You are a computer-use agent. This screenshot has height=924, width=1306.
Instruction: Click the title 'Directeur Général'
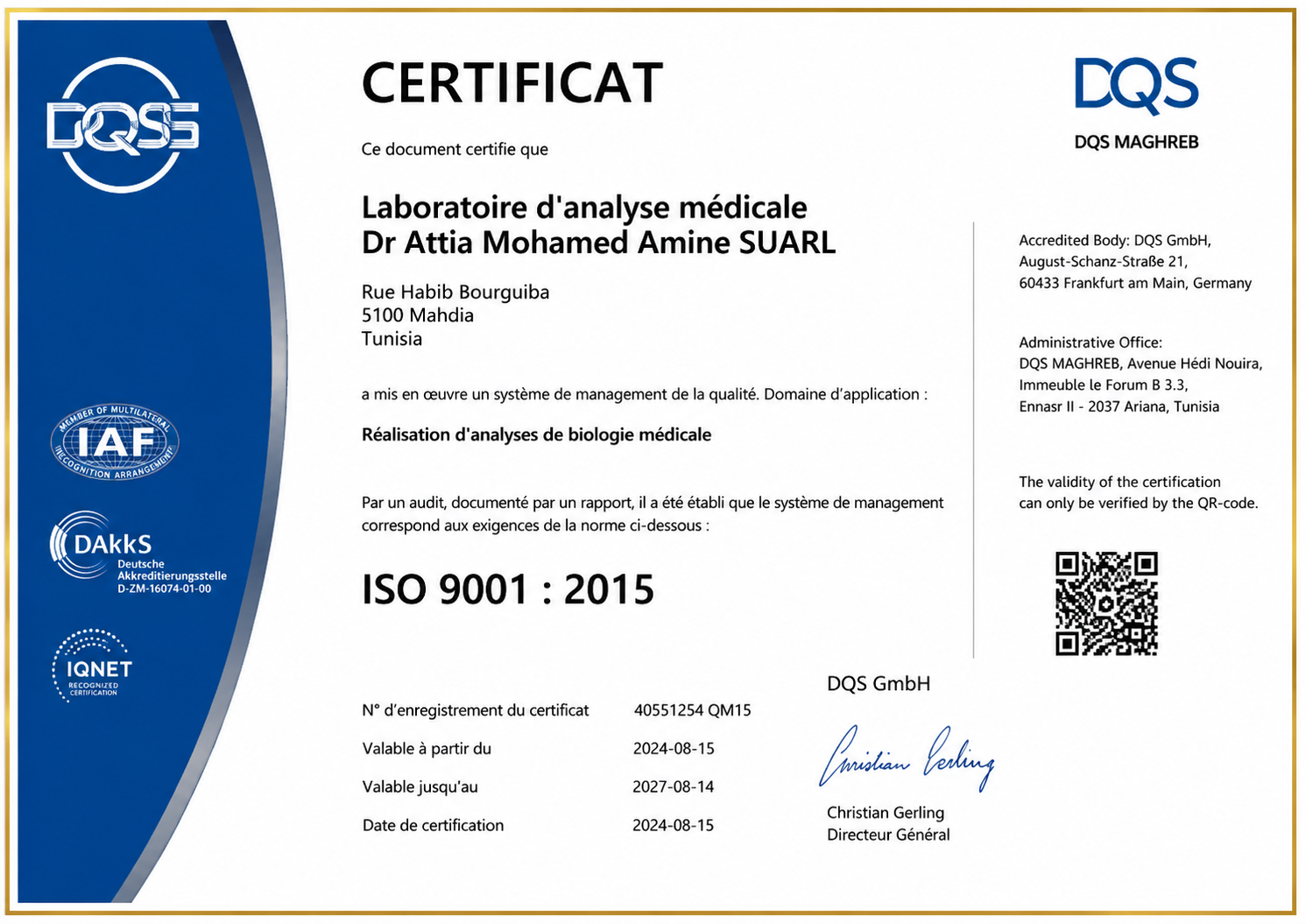[888, 836]
